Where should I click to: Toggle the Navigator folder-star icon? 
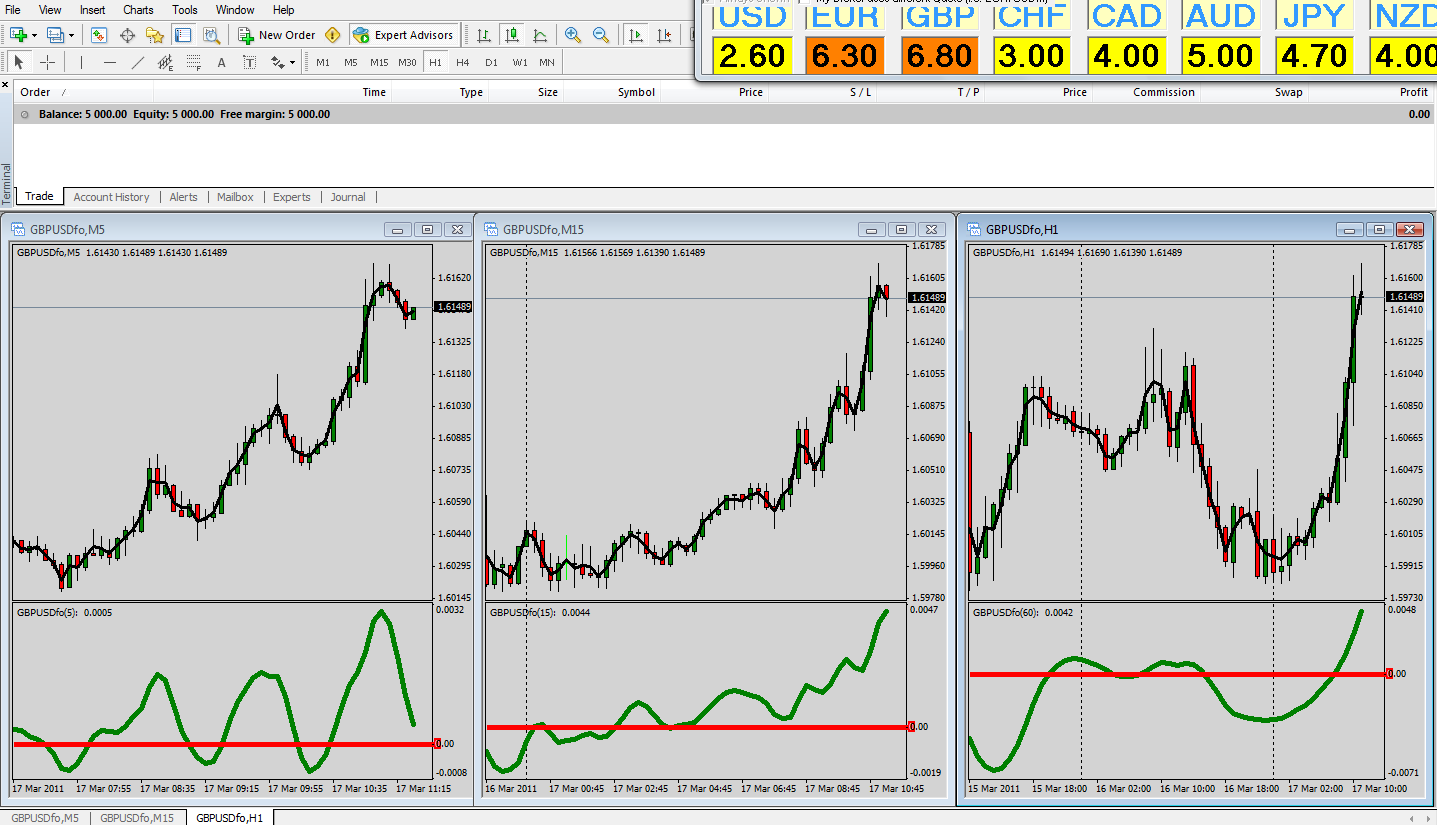155,35
